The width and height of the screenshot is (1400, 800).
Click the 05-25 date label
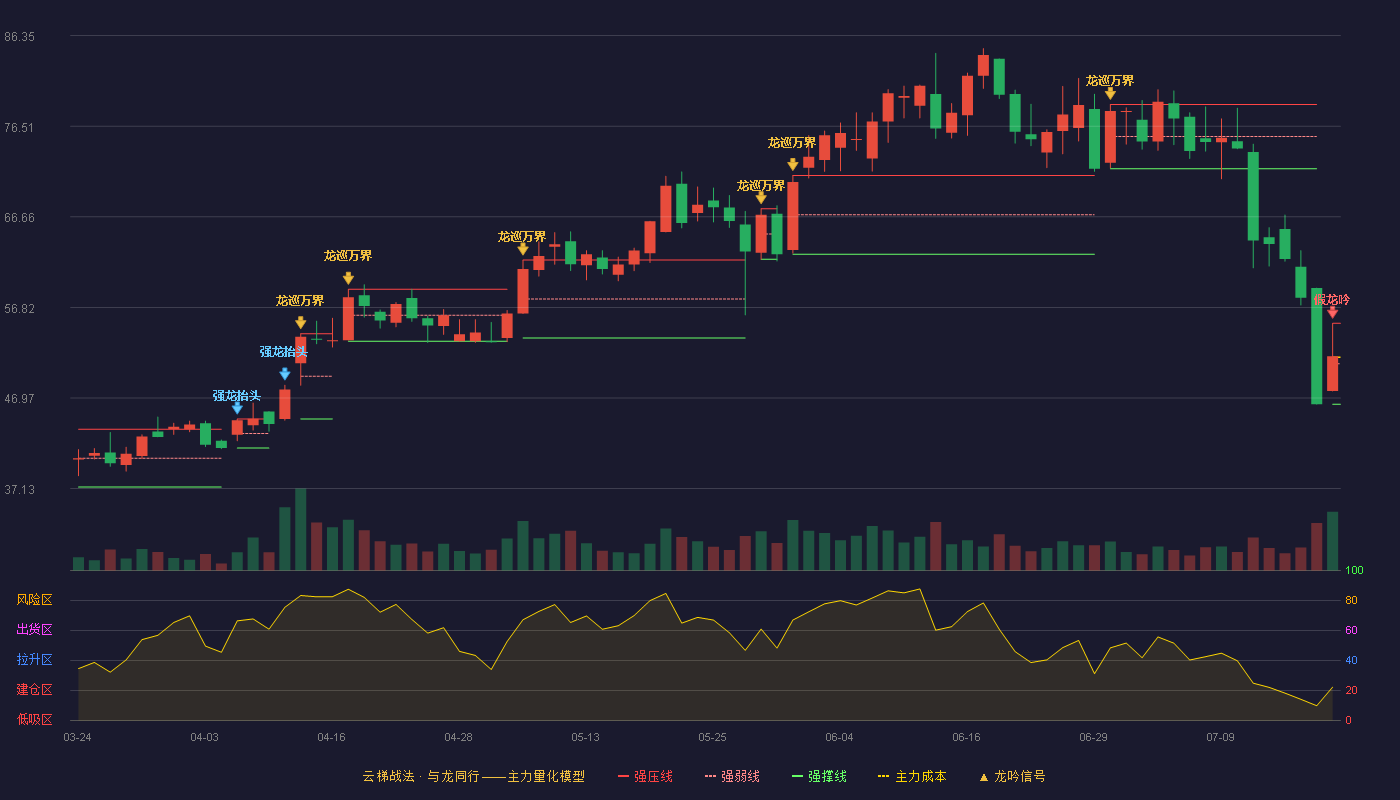click(x=712, y=737)
